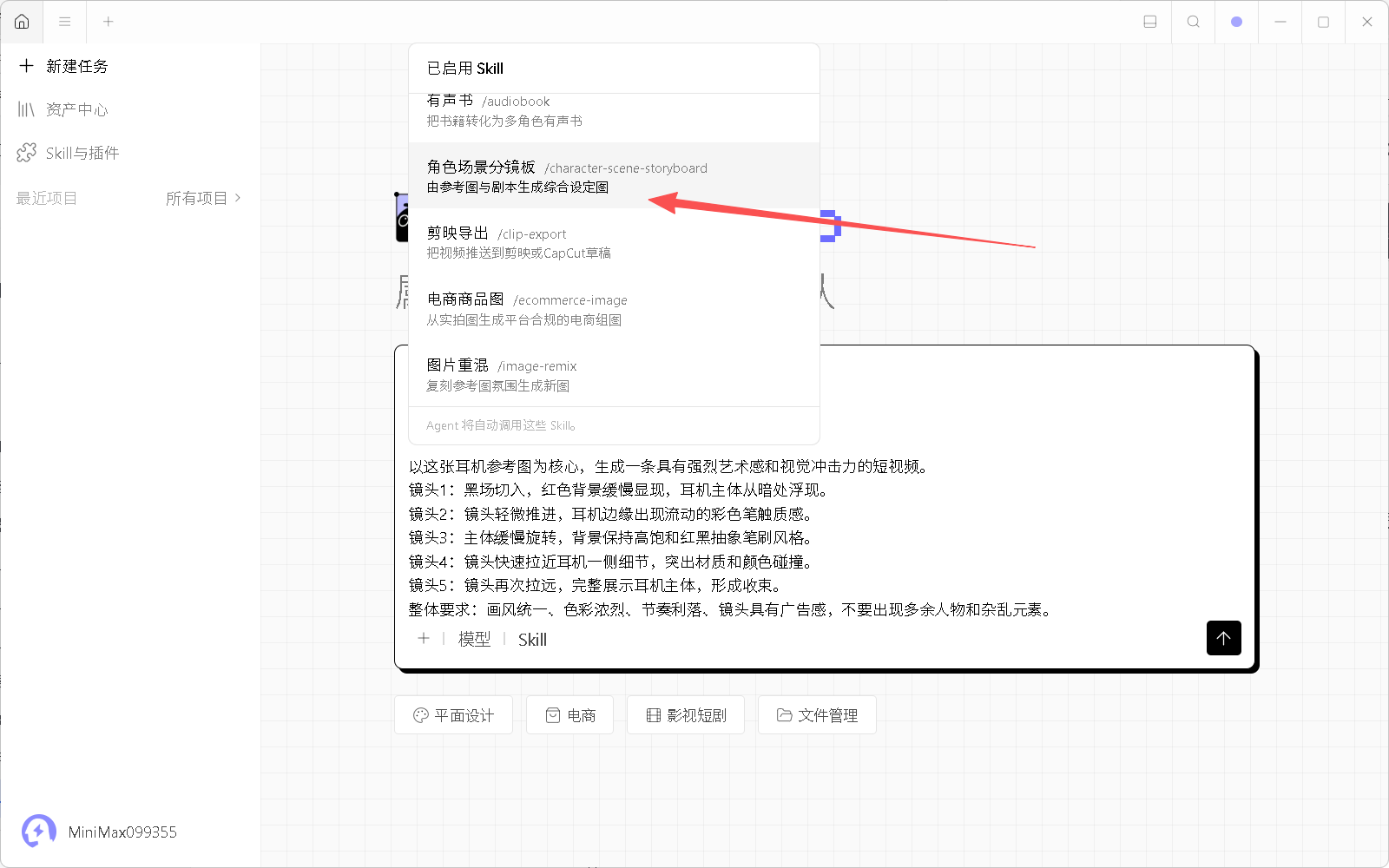This screenshot has width=1389, height=868.
Task: Open the hamburger menu in title bar
Action: 65,22
